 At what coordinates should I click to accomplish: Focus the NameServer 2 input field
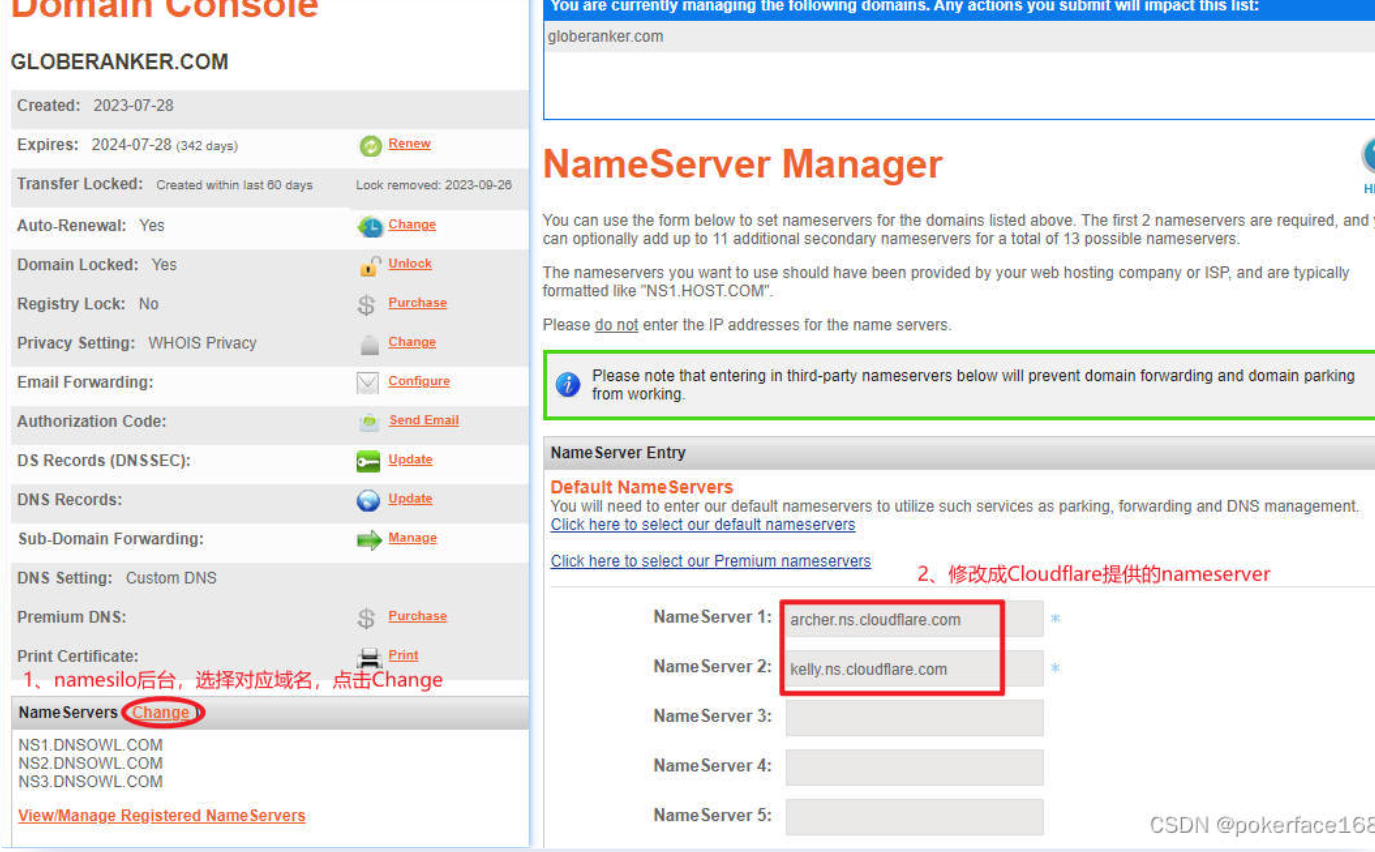[x=913, y=669]
